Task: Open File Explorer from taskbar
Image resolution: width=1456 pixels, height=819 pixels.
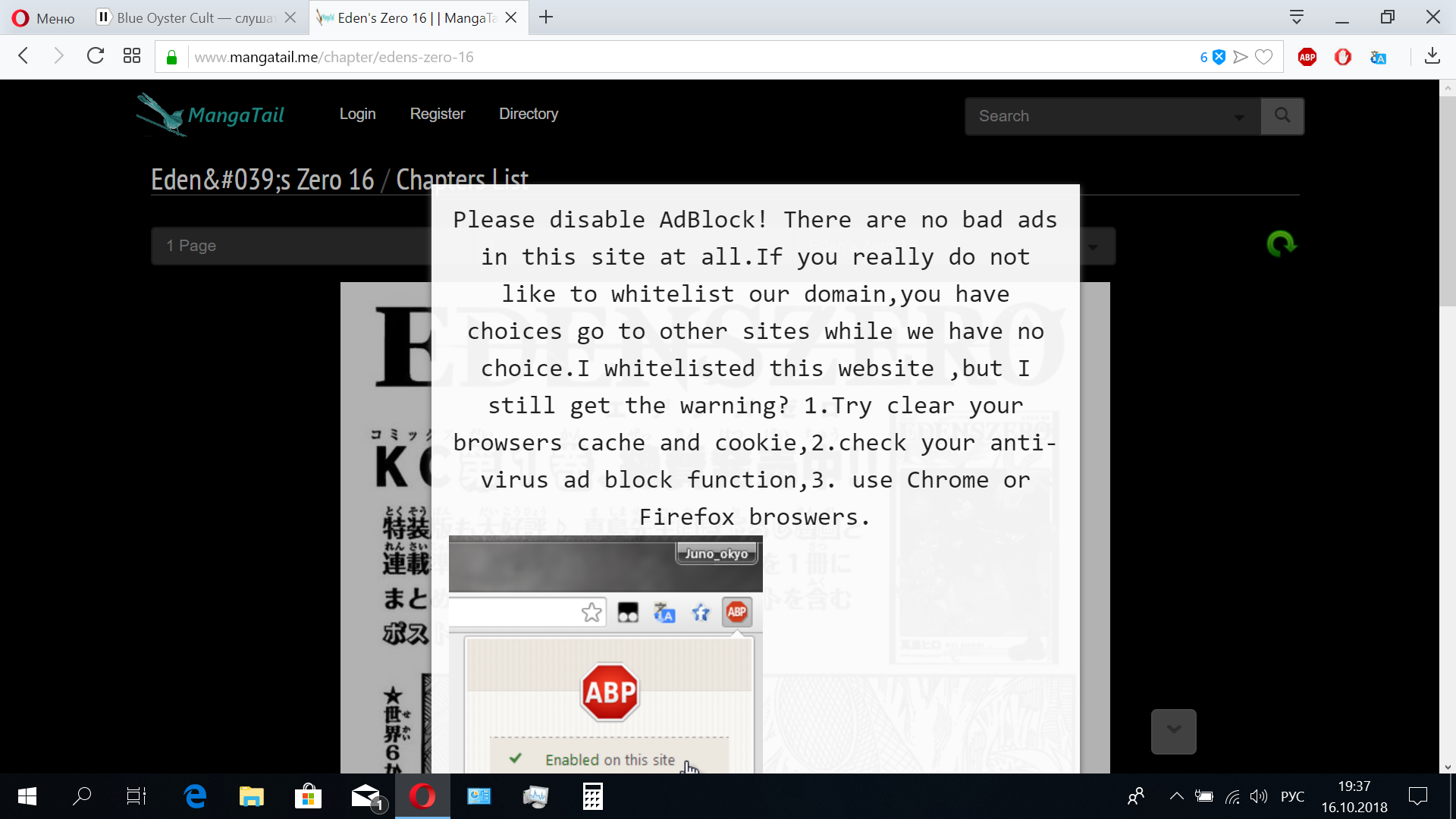Action: pos(252,796)
